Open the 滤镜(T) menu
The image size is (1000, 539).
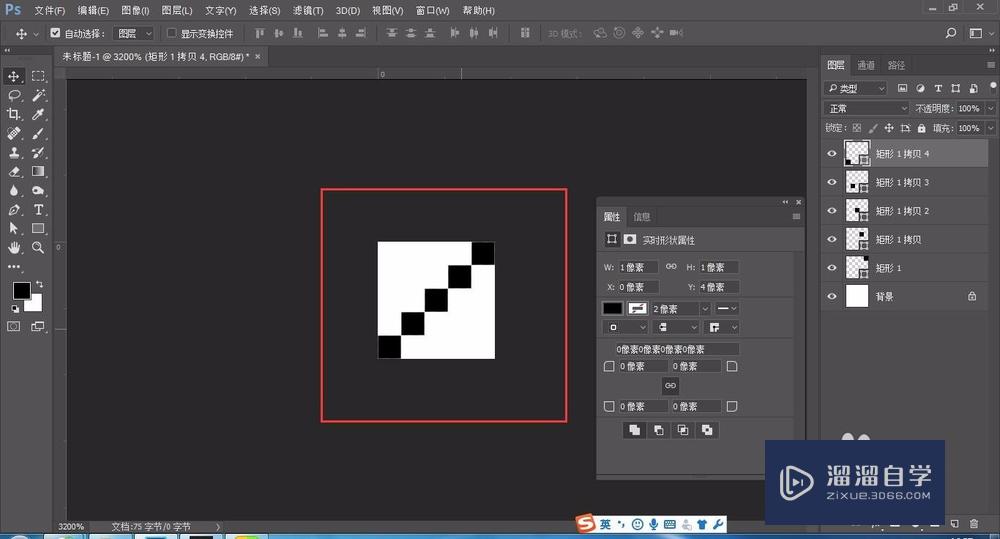tap(308, 10)
